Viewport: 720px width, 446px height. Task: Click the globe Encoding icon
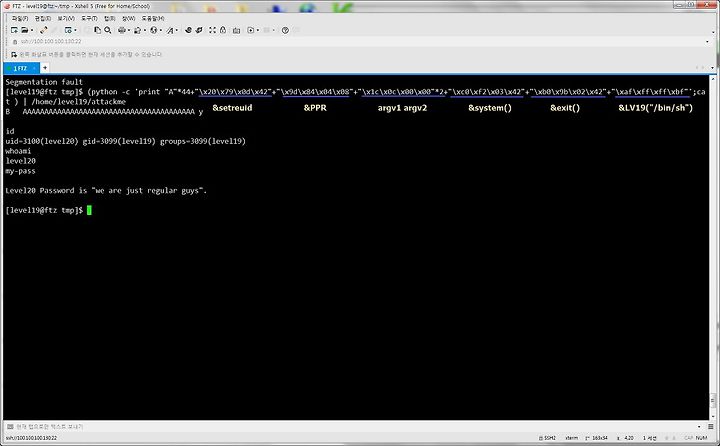153,30
